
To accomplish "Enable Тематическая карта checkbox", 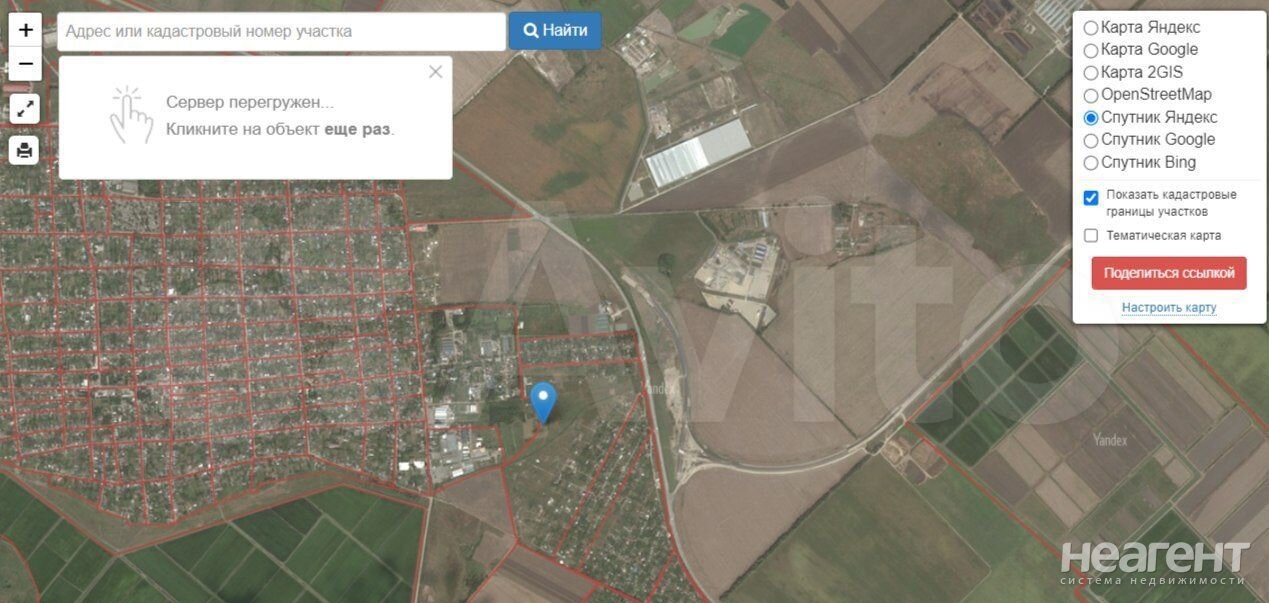I will coord(1091,236).
